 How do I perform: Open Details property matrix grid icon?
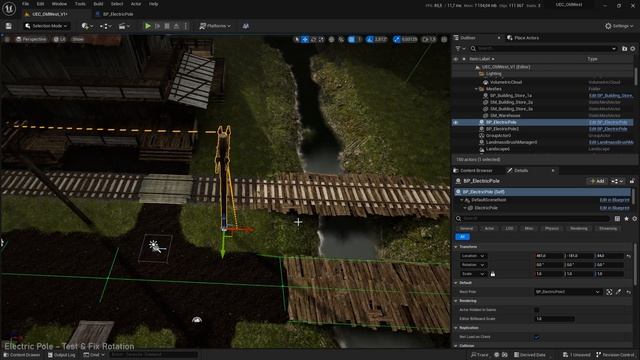[x=617, y=219]
